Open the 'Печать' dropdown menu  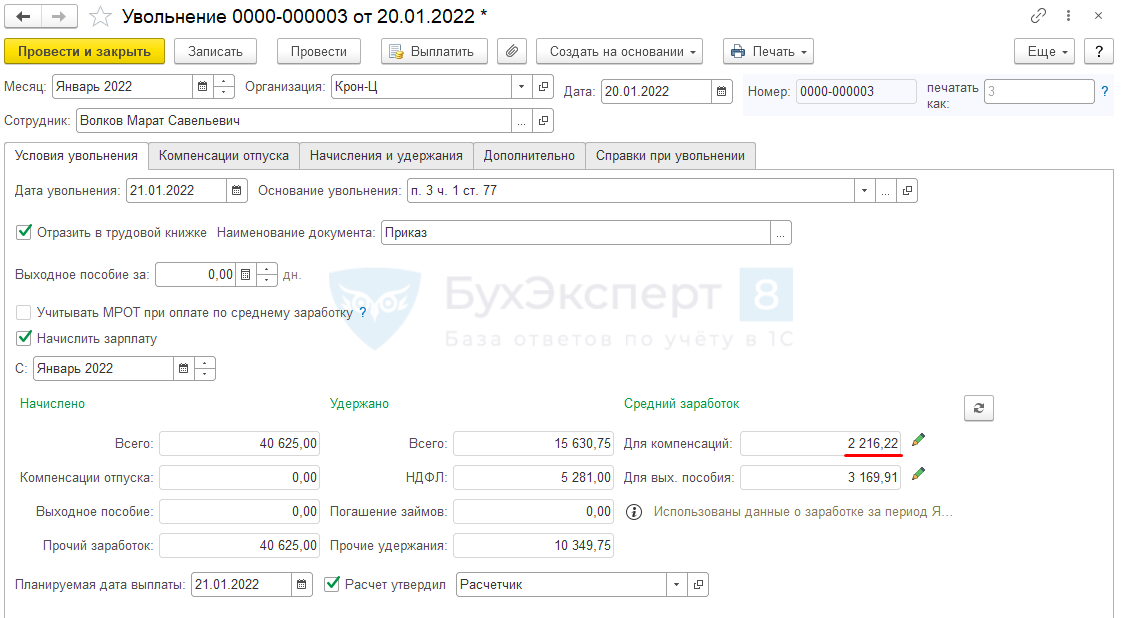tap(768, 51)
